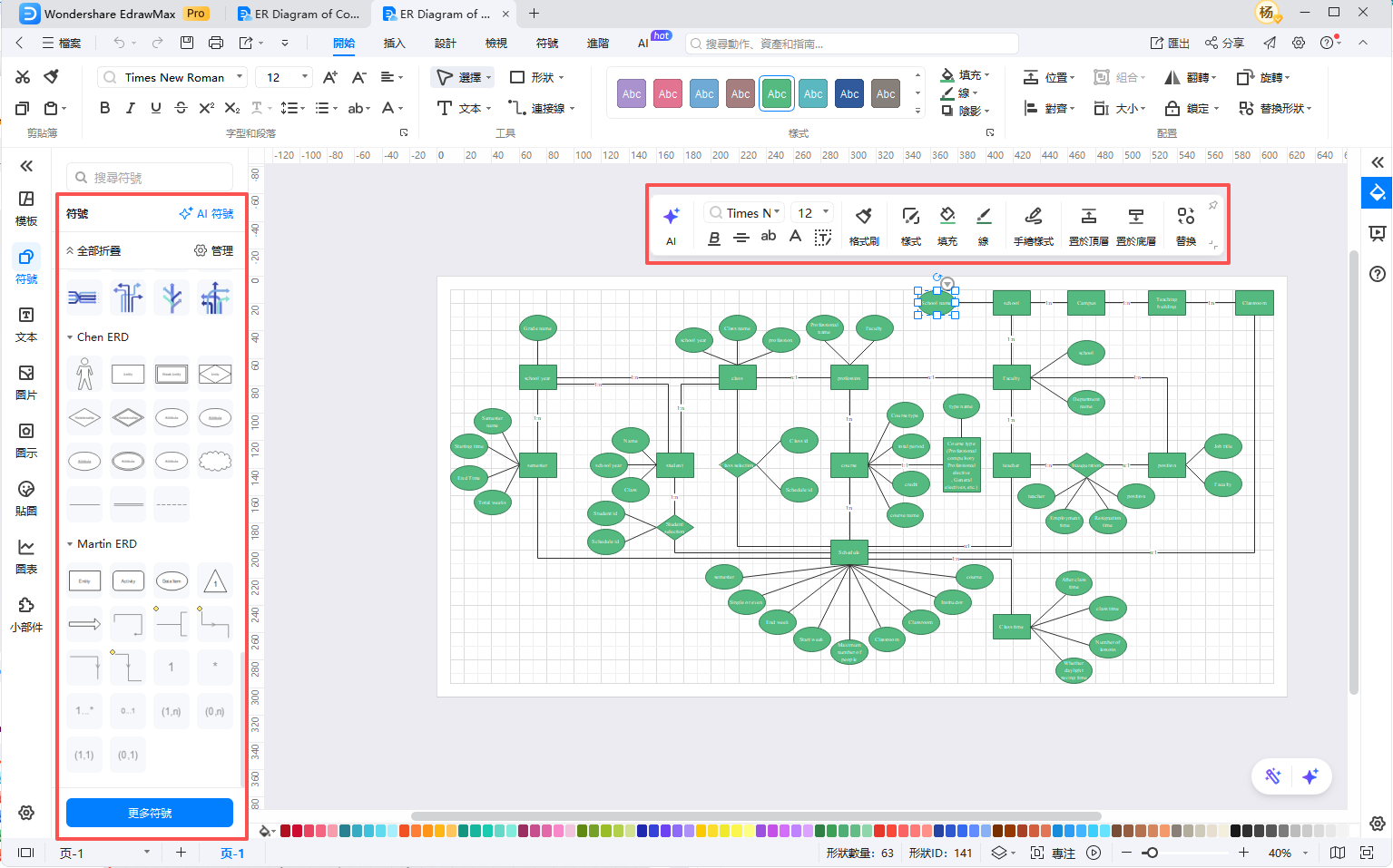
Task: Open the AI assistant in floating toolbar
Action: (671, 224)
